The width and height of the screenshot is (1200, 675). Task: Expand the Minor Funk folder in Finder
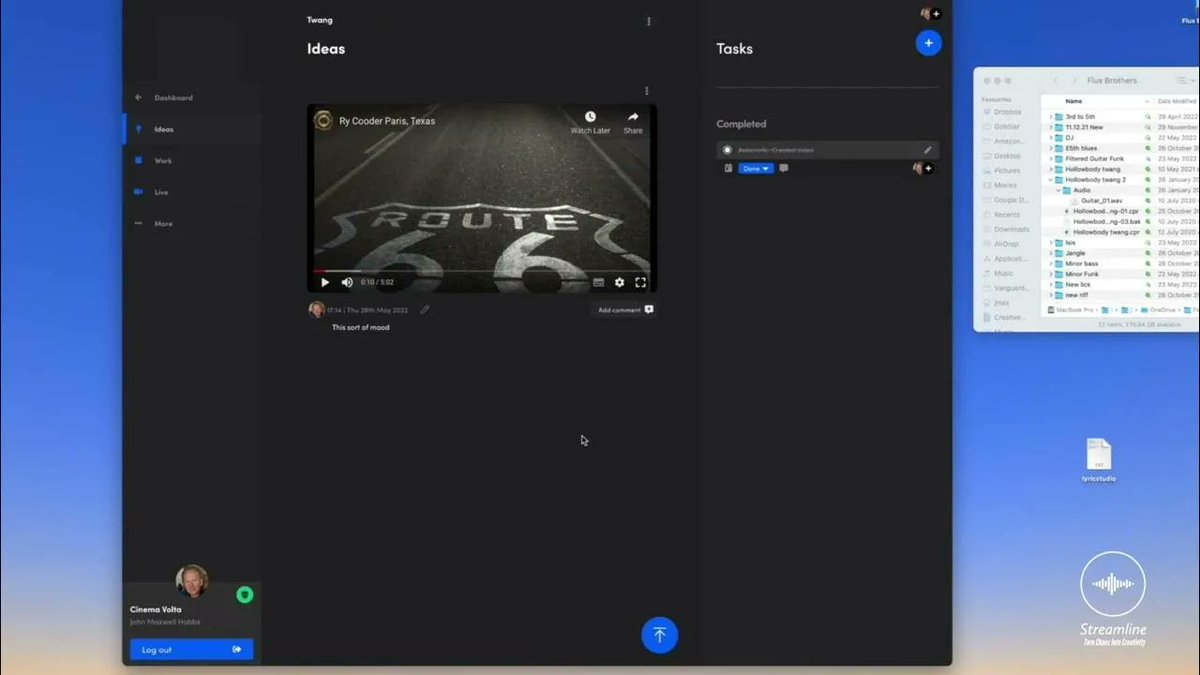pyautogui.click(x=1051, y=274)
